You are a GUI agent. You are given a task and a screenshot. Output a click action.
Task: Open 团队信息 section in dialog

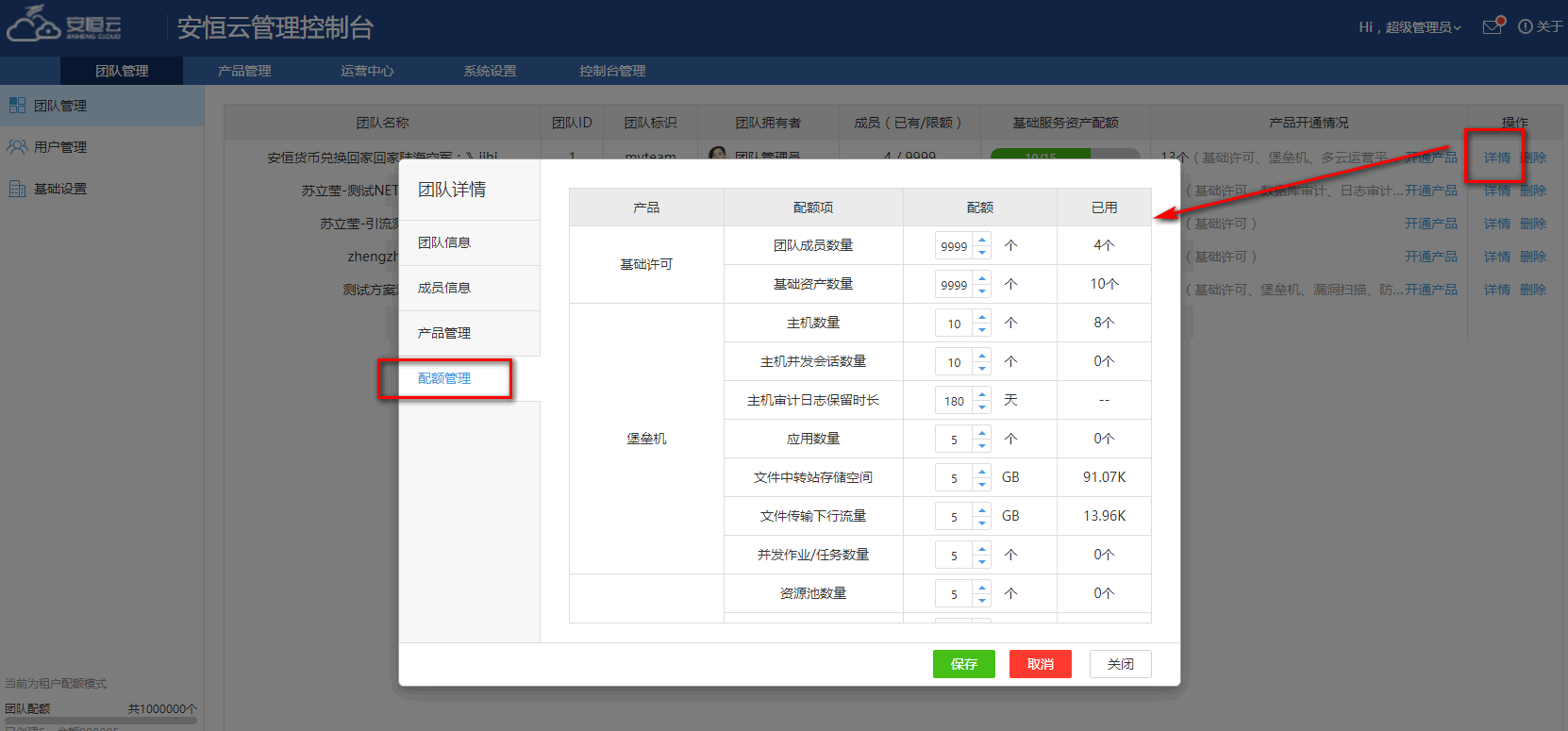tap(470, 242)
